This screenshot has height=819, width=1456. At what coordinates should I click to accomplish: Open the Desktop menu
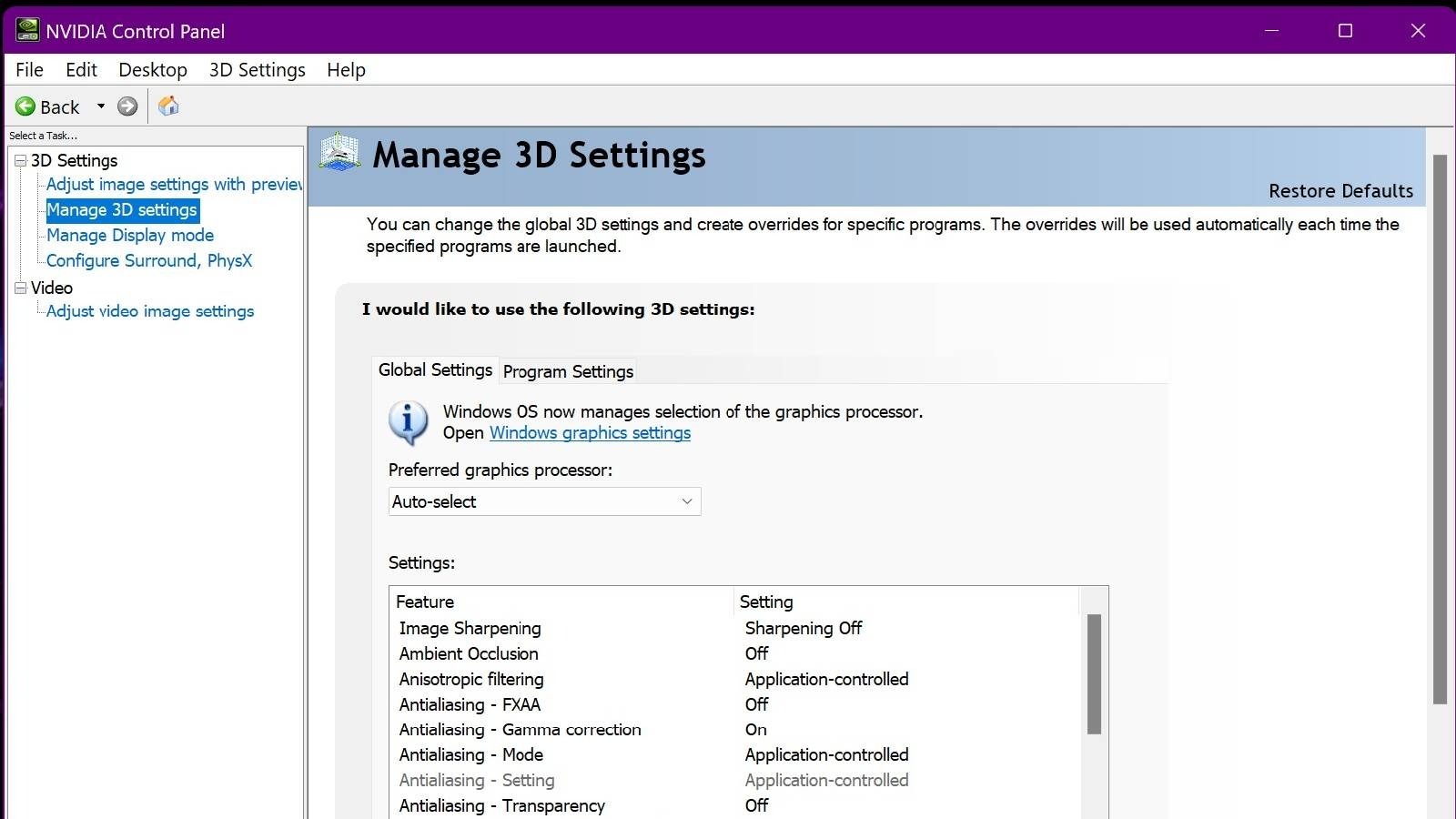pos(153,70)
